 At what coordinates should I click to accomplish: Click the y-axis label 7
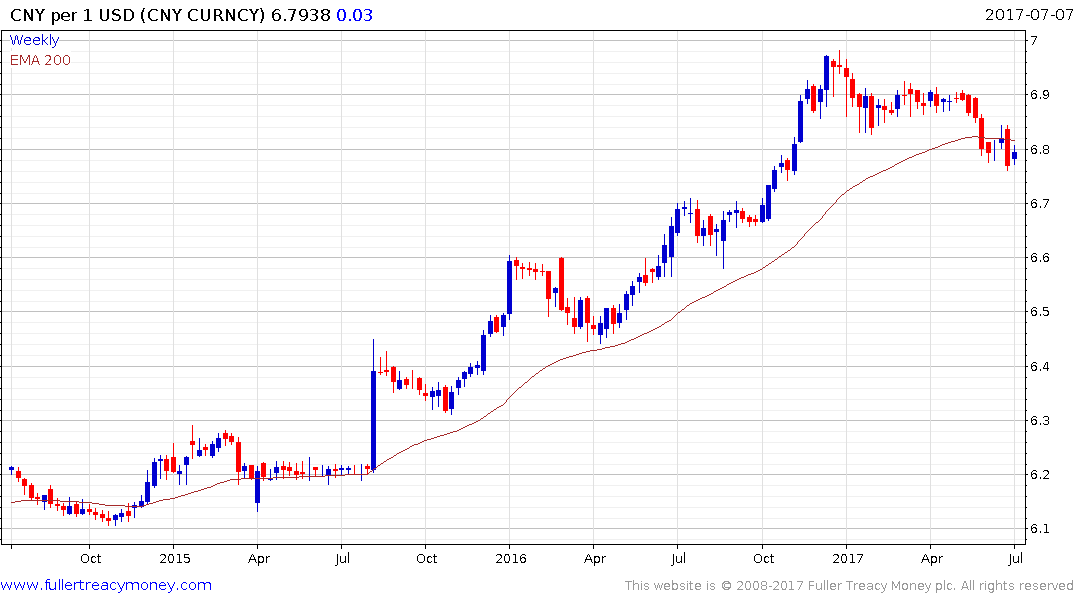click(1034, 40)
